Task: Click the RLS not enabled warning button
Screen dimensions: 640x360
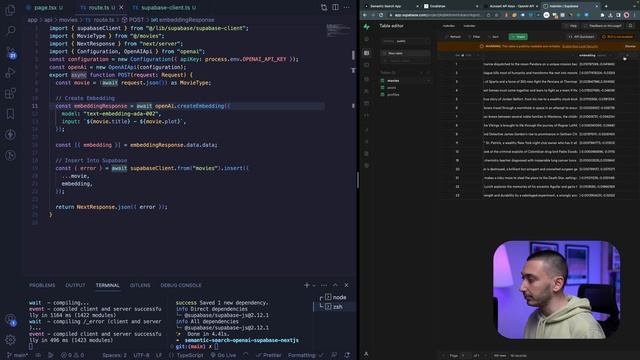Action: point(618,37)
